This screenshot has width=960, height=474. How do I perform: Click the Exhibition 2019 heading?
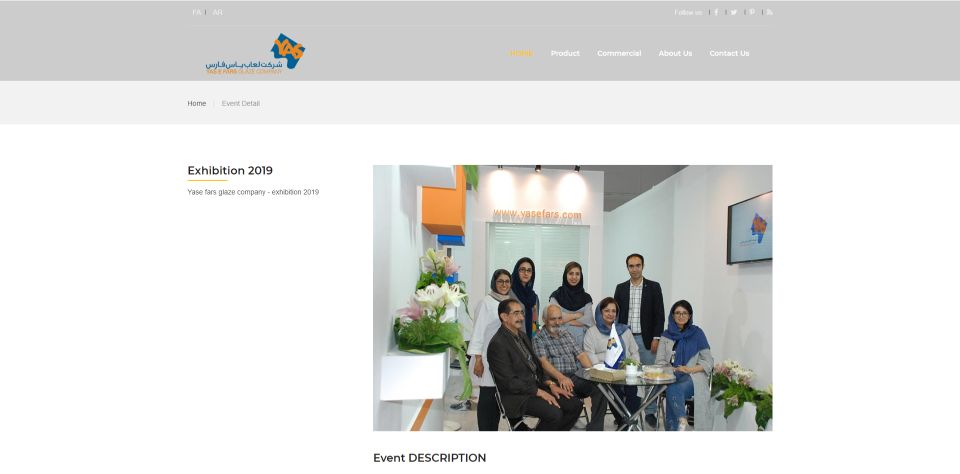230,170
